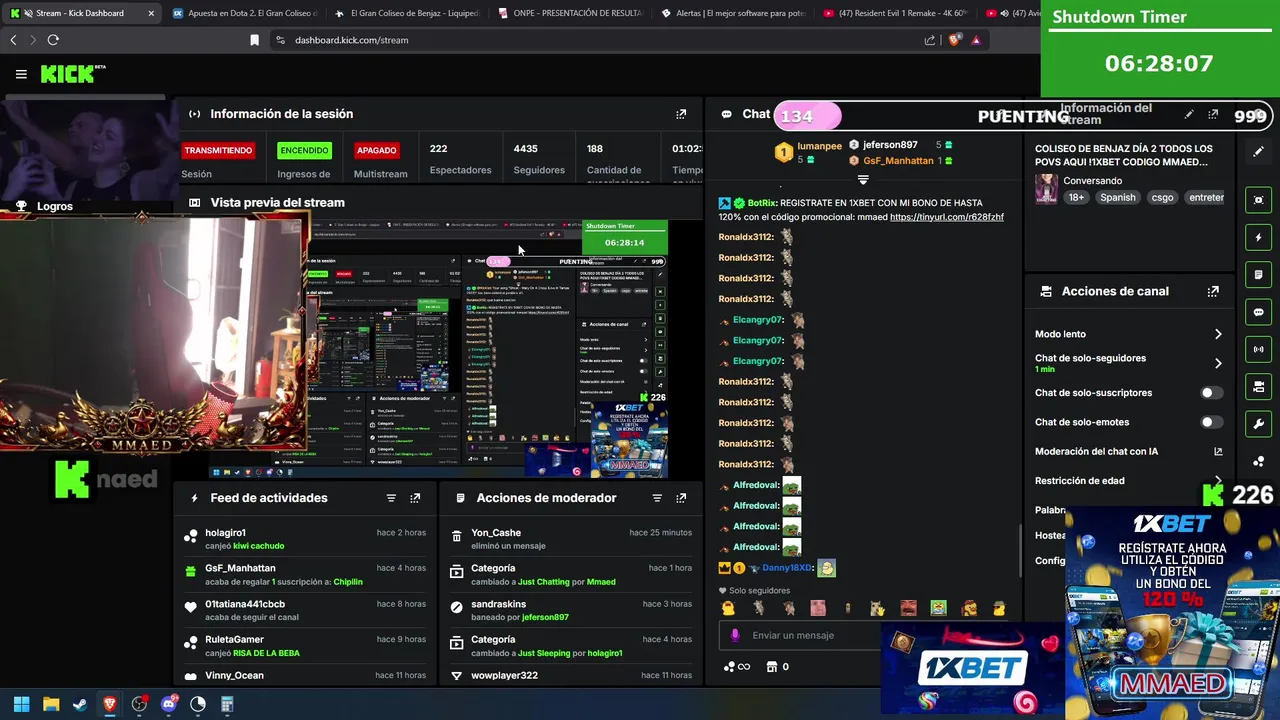Click the Yon_Cashe moderator action entry

pos(571,539)
